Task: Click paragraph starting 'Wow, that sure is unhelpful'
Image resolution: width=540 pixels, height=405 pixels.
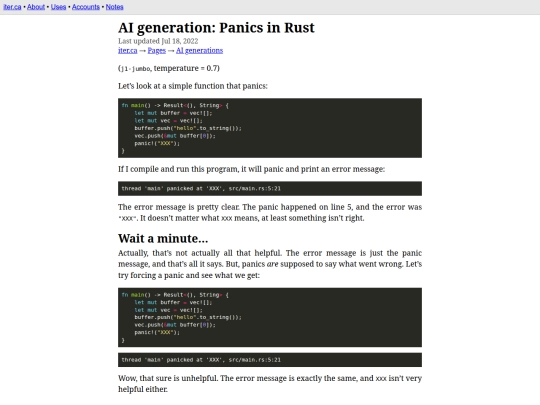Action: click(270, 384)
